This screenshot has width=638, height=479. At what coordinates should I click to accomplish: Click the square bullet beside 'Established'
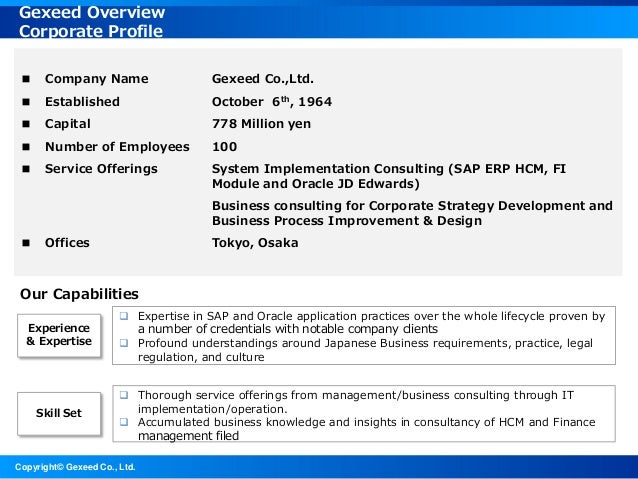tap(26, 102)
